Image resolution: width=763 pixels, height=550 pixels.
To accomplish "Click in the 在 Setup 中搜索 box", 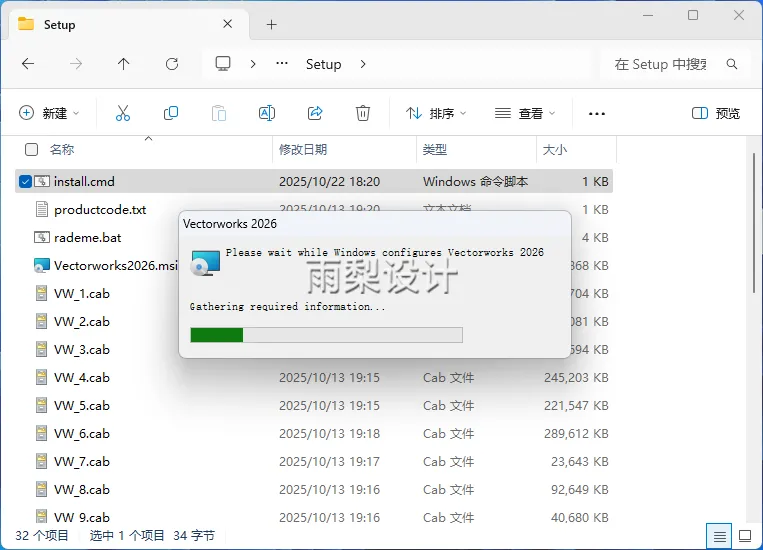I will point(661,64).
